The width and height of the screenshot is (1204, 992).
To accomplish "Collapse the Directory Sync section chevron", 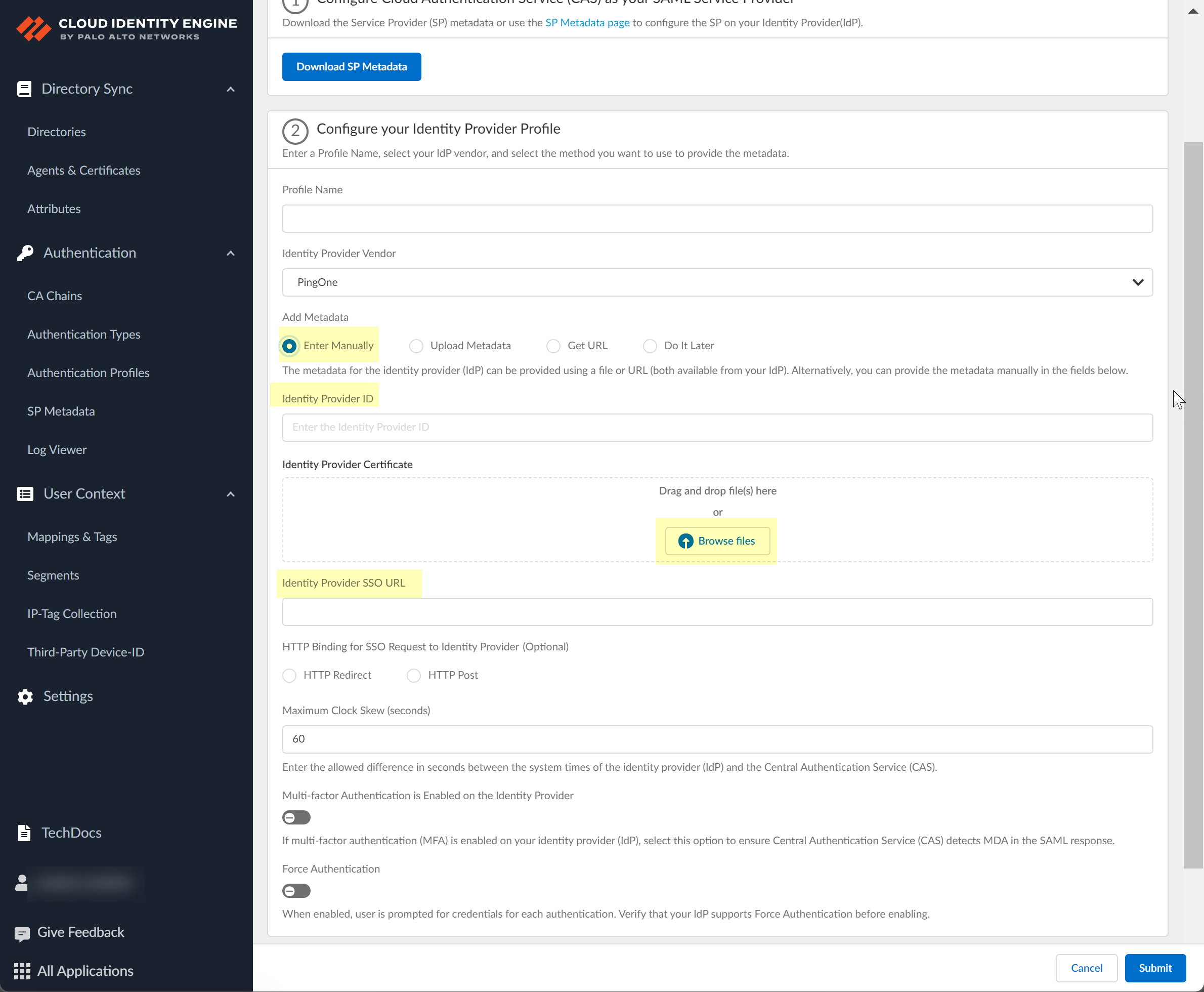I will (x=231, y=89).
